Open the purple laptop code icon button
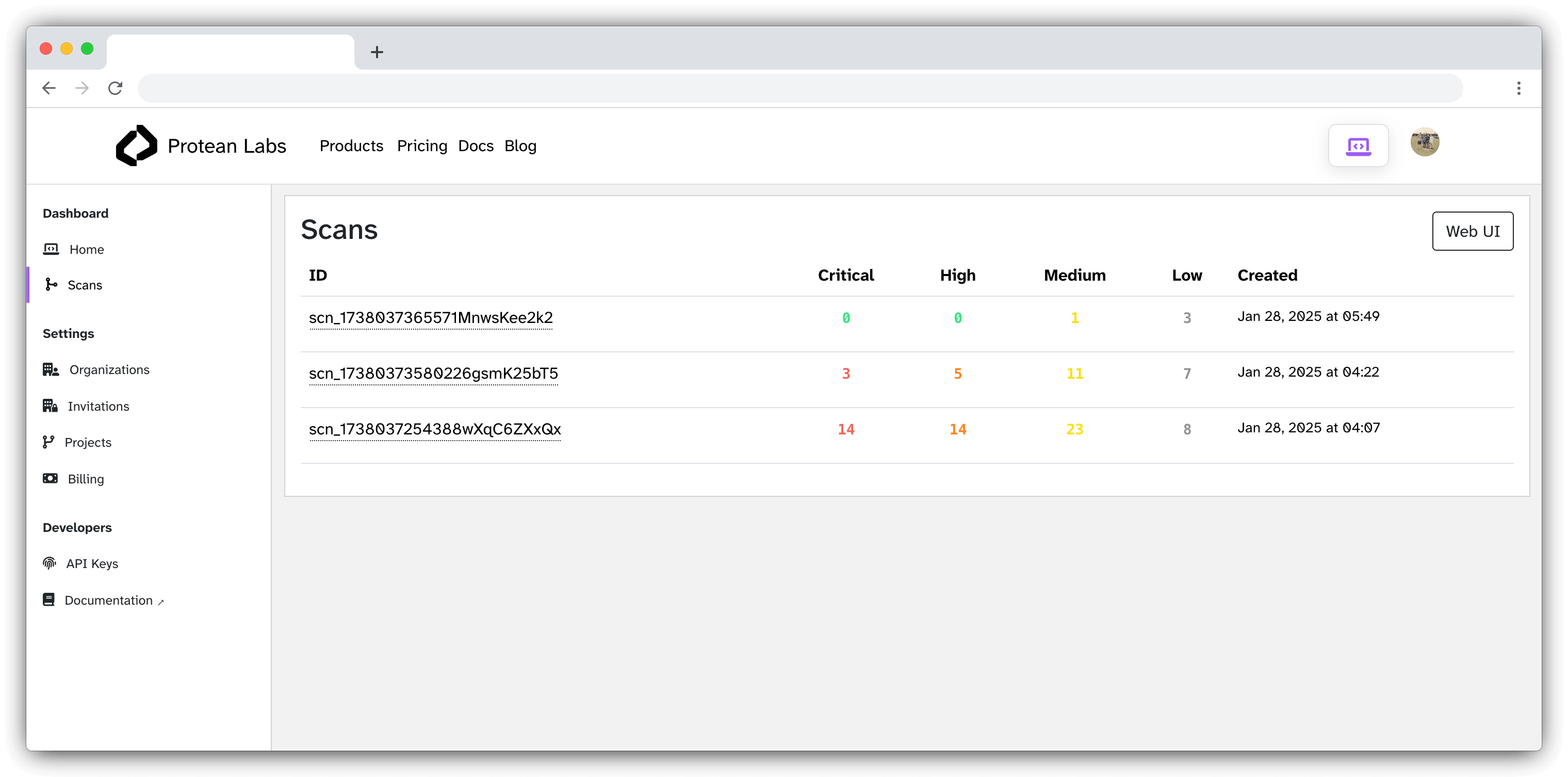This screenshot has width=1568, height=777. coord(1358,145)
